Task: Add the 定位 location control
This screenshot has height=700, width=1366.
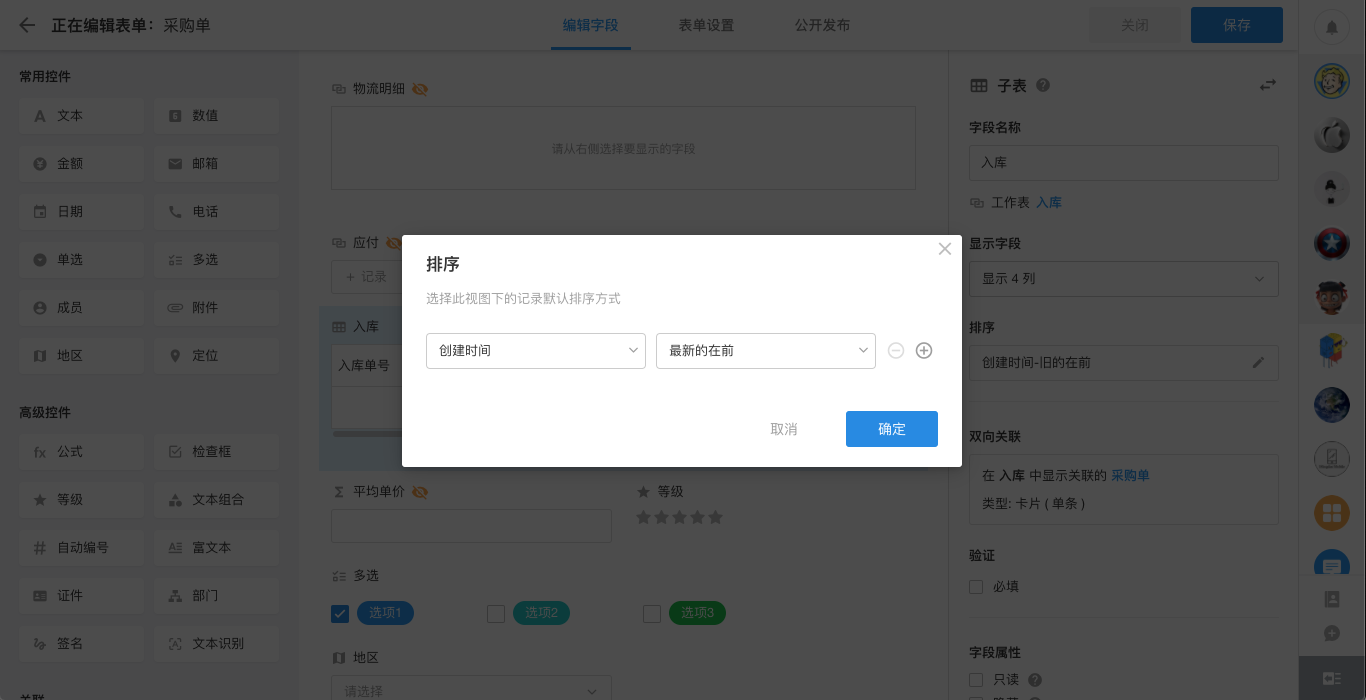Action: tap(216, 356)
